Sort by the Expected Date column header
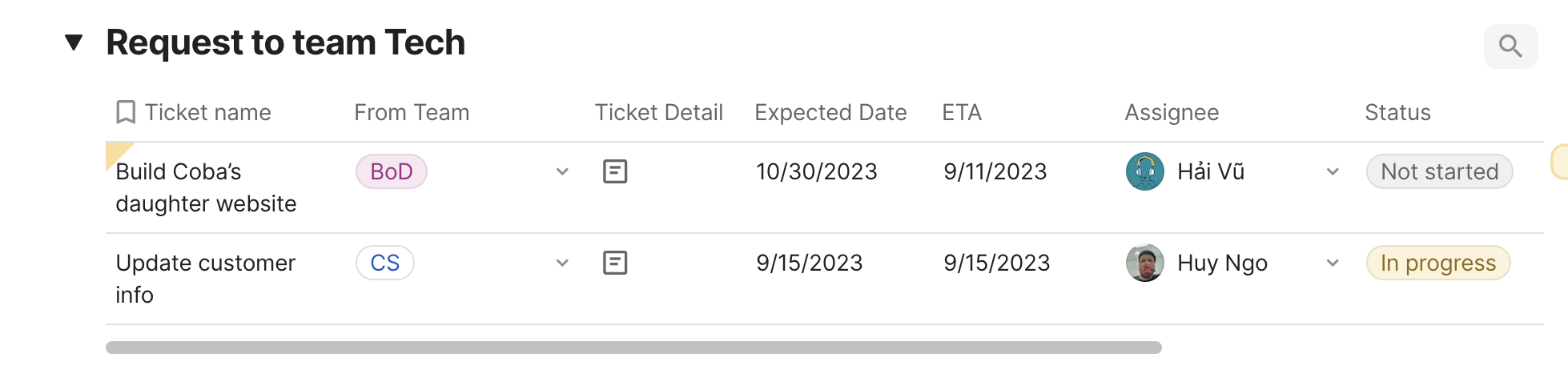This screenshot has height=370, width=1568. pos(830,112)
